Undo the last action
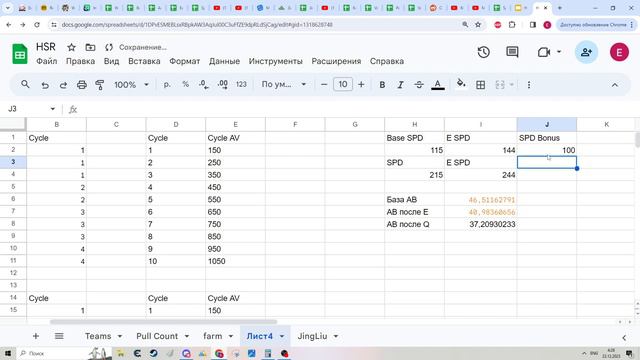The height and width of the screenshot is (360, 640). pos(45,85)
